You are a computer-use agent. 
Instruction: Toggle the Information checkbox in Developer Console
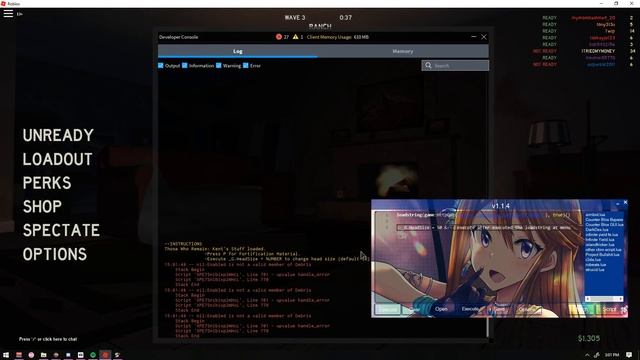click(185, 65)
